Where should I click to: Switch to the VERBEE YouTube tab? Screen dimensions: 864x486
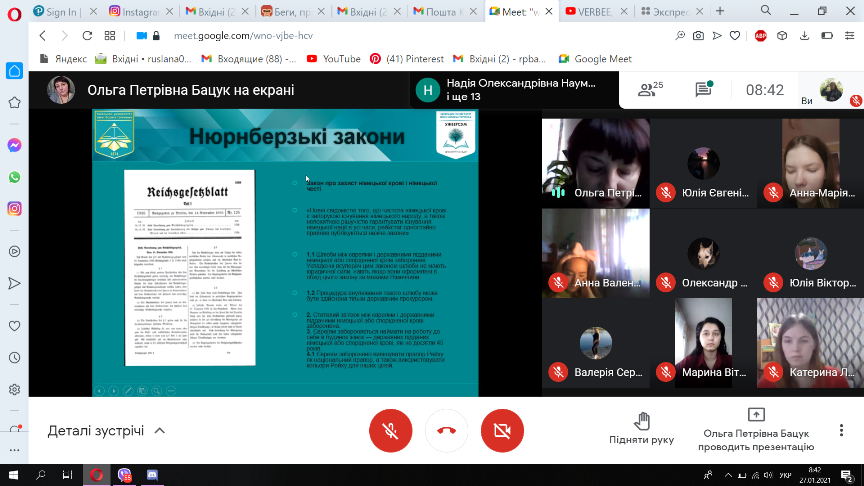[596, 12]
